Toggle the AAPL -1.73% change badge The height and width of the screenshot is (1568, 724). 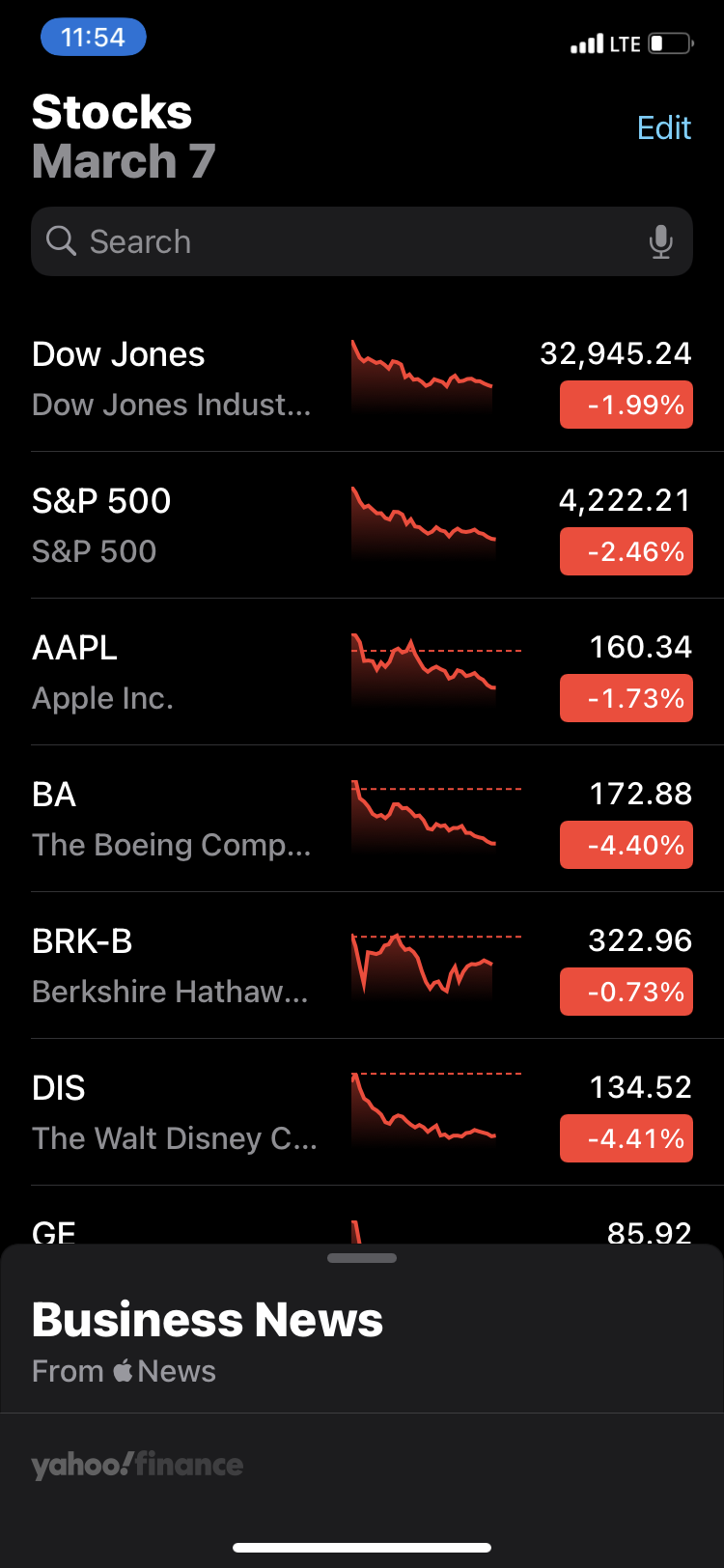point(626,698)
